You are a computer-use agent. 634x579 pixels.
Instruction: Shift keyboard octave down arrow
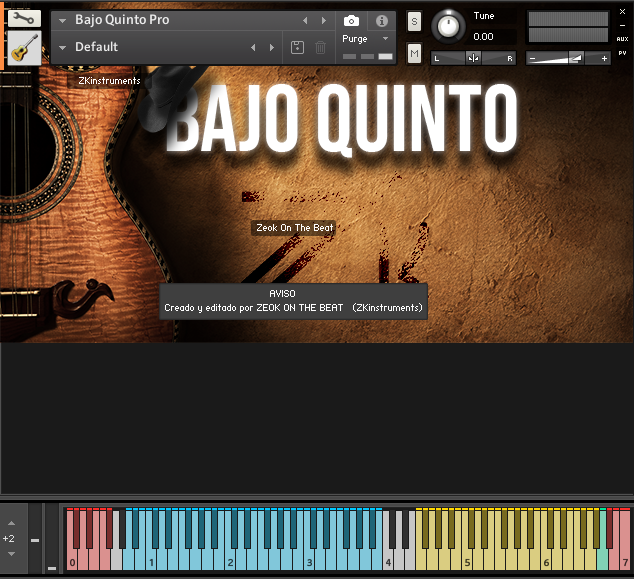(x=11, y=554)
